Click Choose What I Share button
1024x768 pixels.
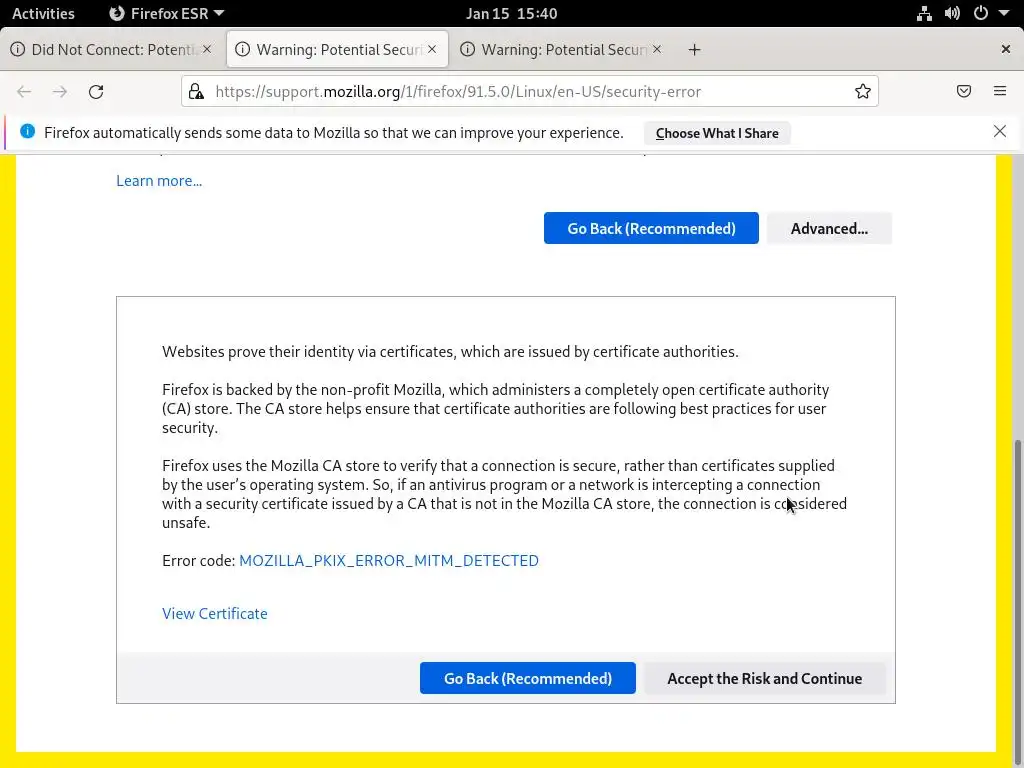click(717, 133)
